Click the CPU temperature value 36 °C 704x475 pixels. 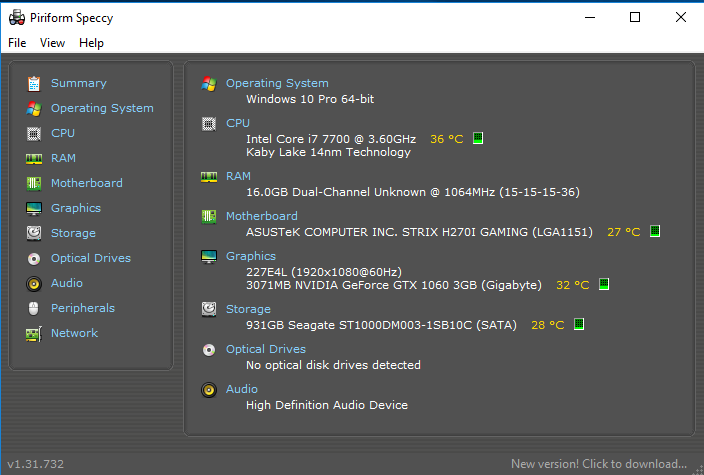coord(447,139)
